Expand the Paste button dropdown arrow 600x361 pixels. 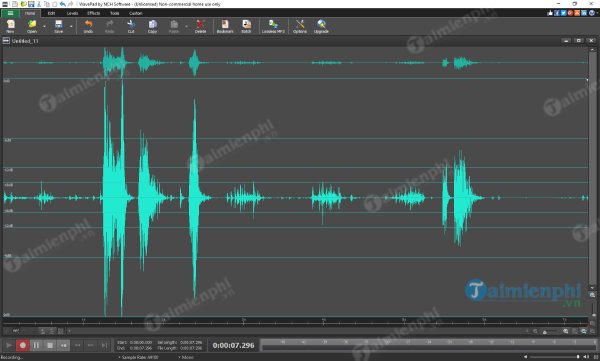(x=186, y=26)
